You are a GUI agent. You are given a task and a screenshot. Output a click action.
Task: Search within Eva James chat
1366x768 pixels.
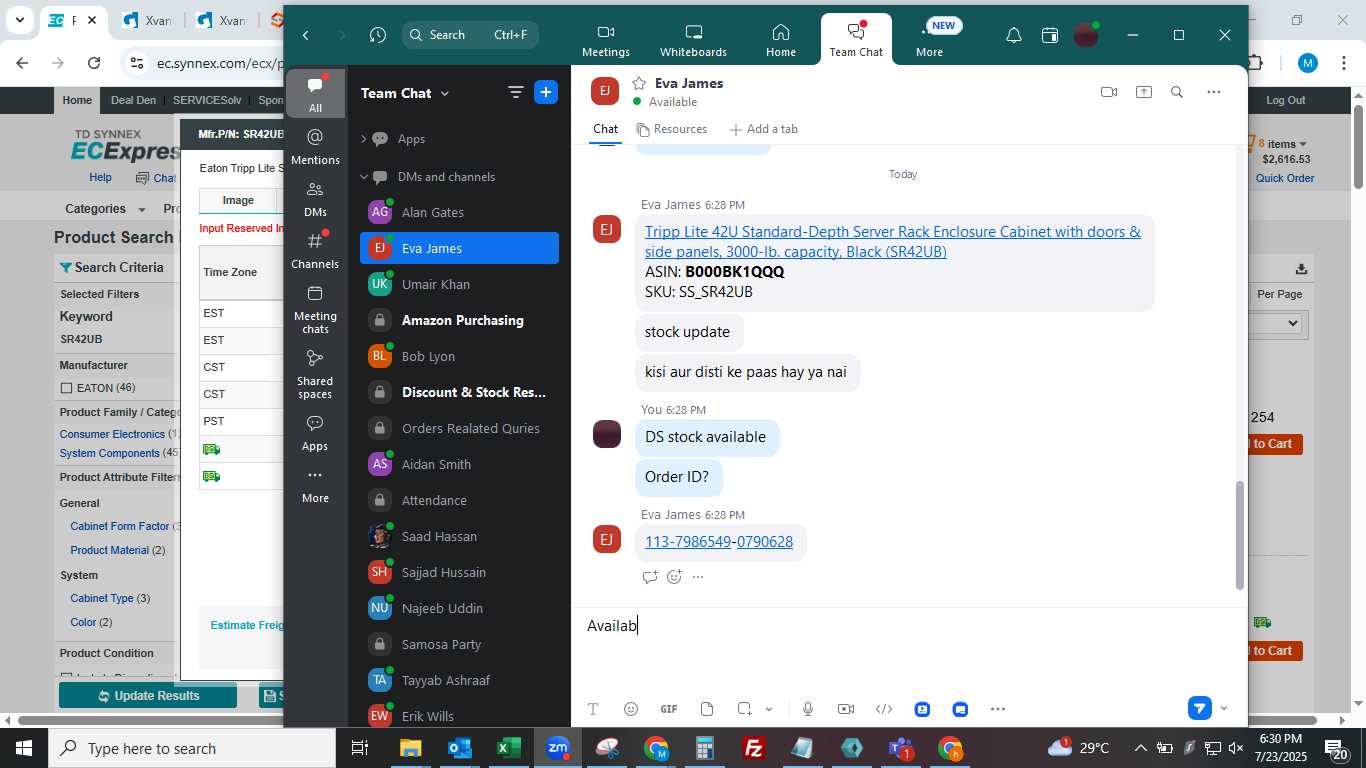coord(1177,92)
